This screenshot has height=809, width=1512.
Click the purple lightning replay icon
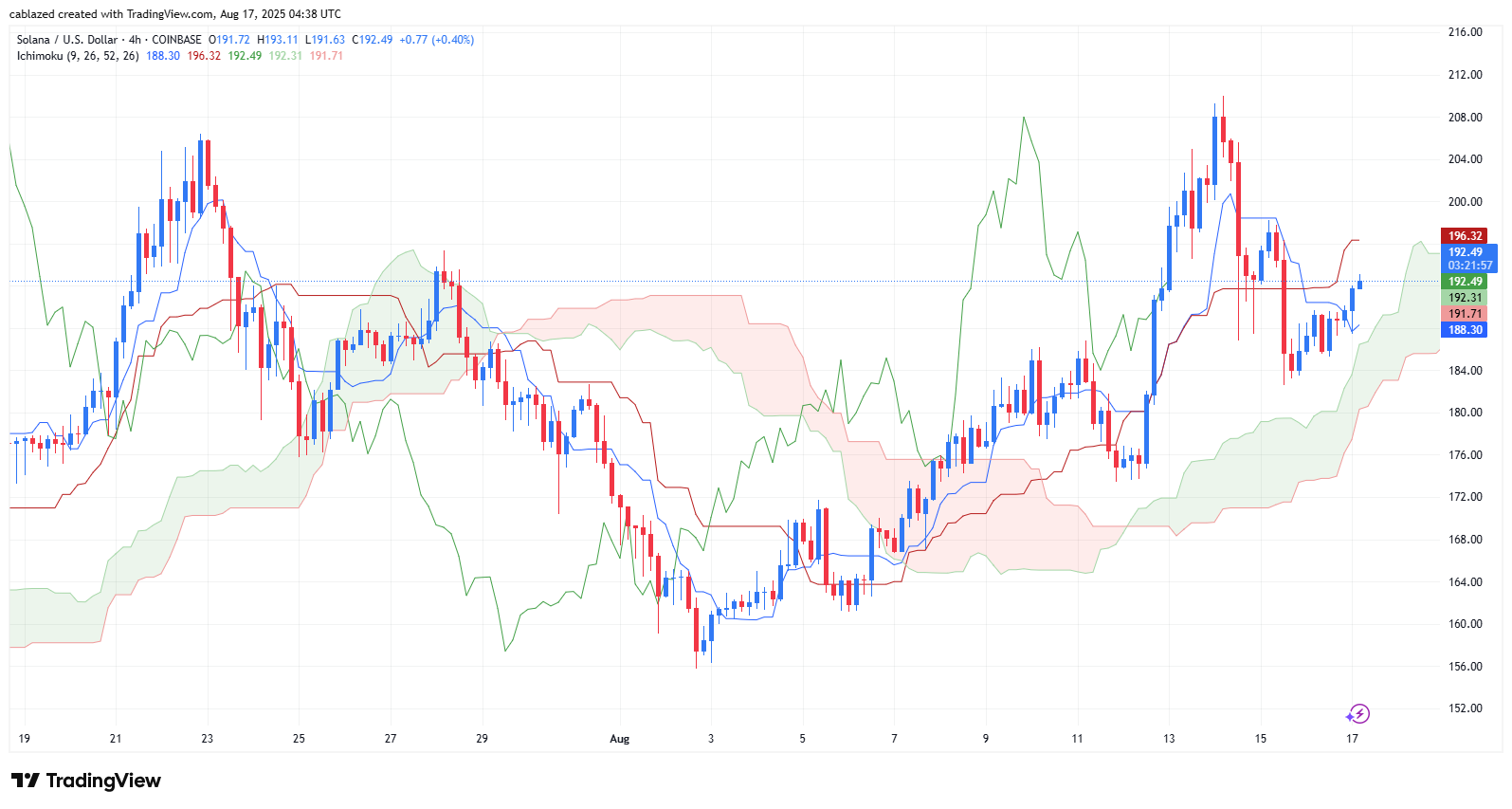tap(1358, 713)
